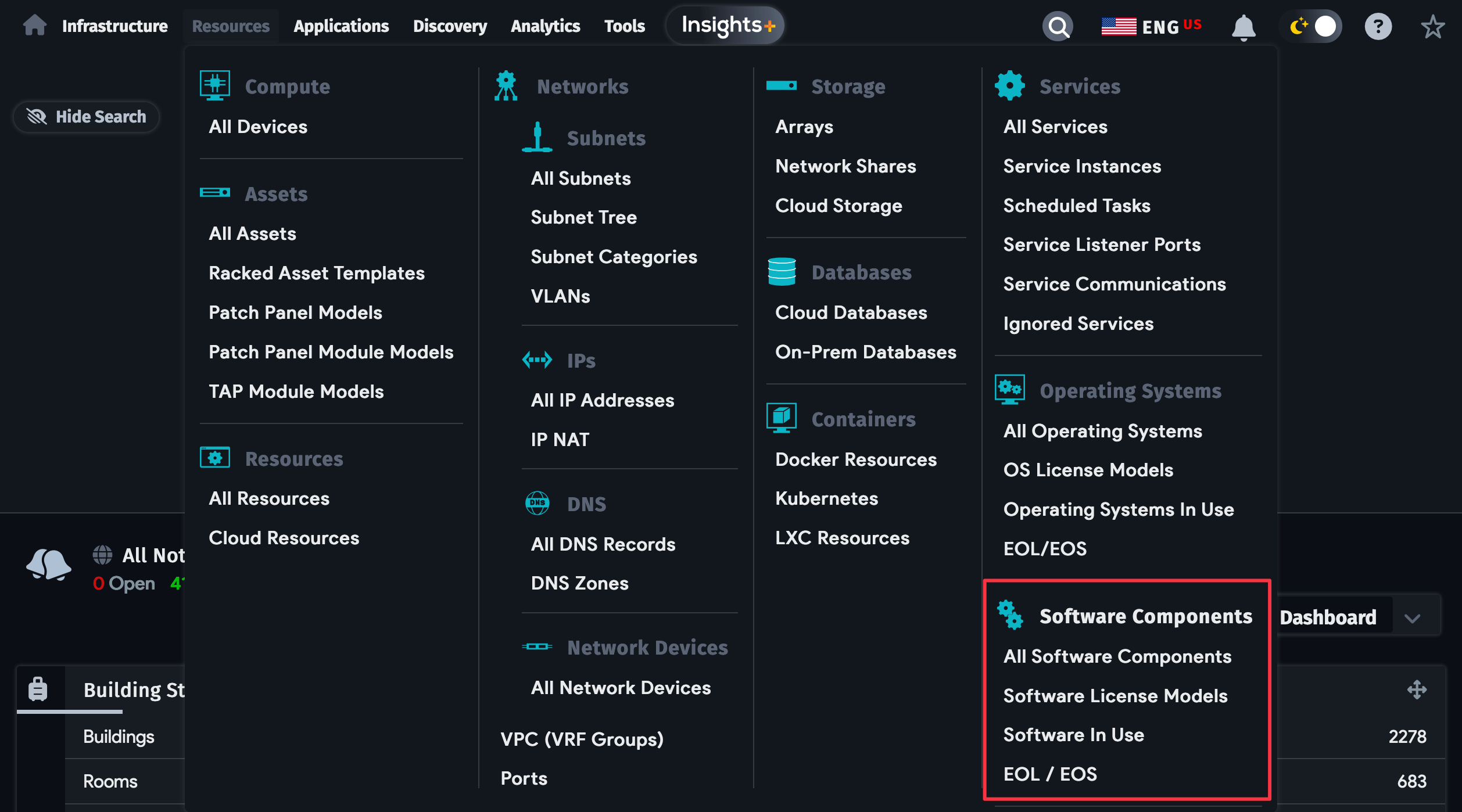
Task: Click the Assets section icon
Action: pos(215,192)
